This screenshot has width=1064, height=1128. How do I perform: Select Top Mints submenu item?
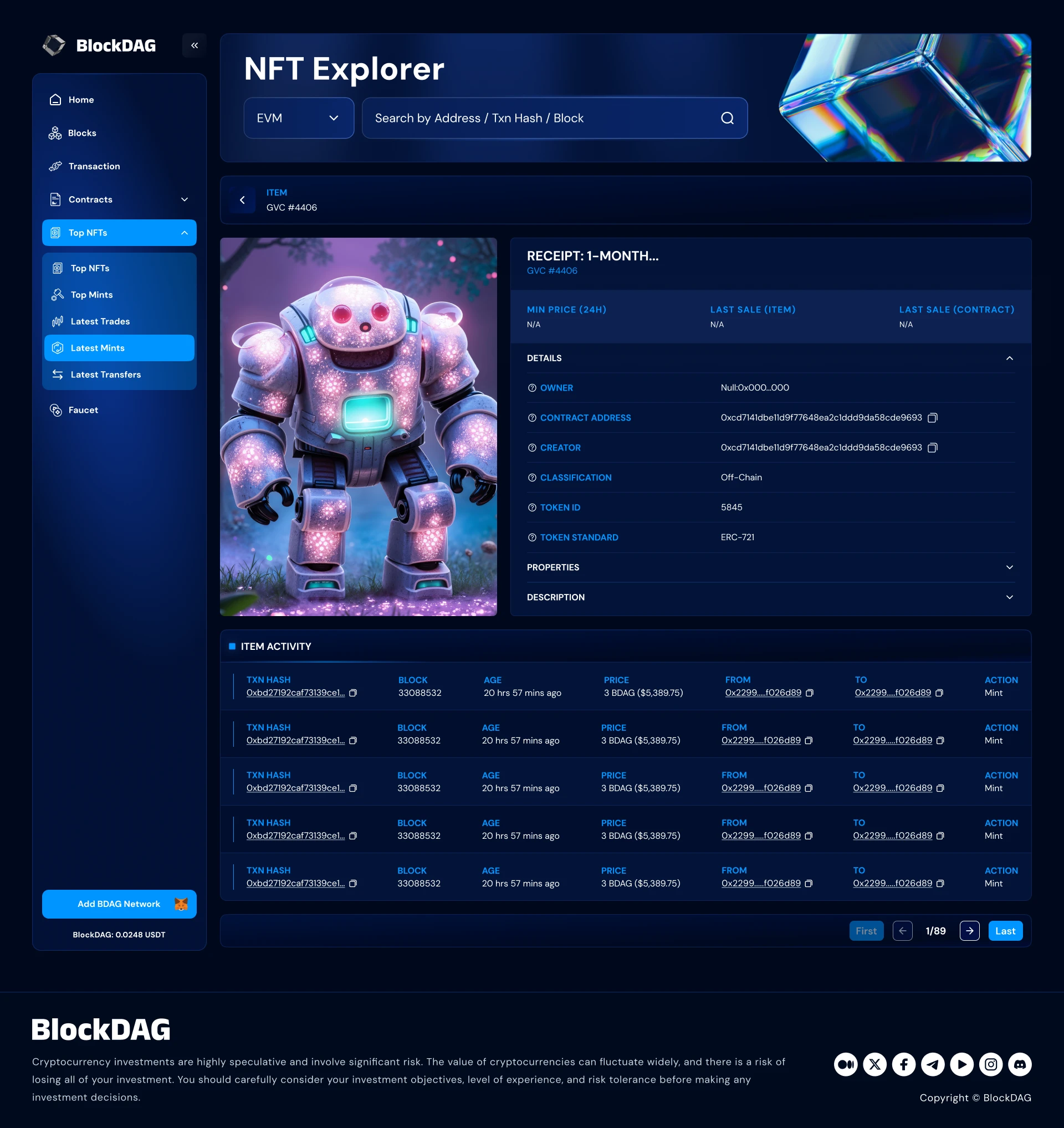click(x=119, y=295)
